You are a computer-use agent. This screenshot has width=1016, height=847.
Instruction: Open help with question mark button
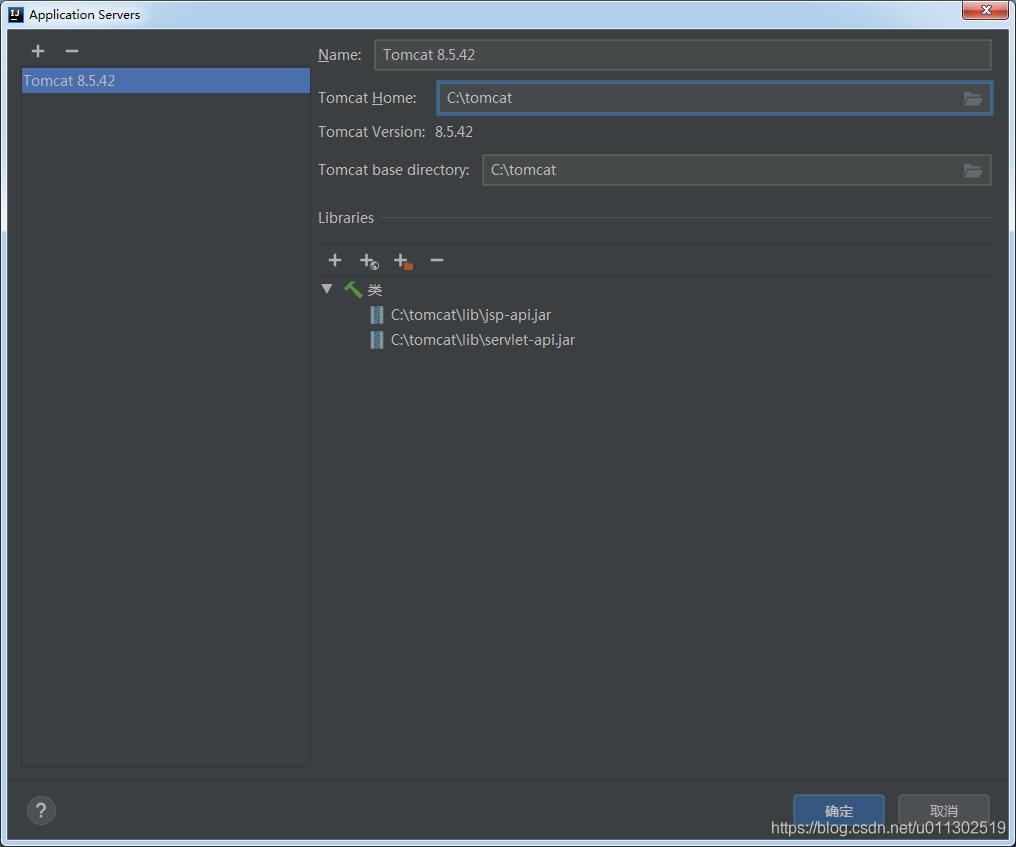pyautogui.click(x=41, y=811)
